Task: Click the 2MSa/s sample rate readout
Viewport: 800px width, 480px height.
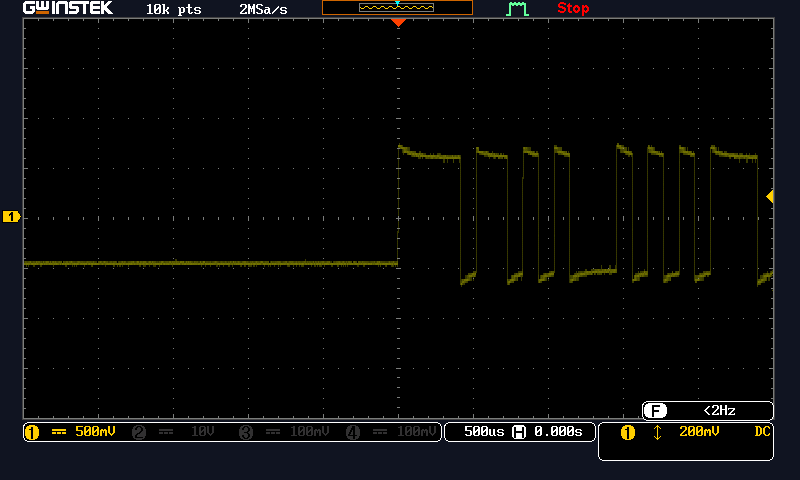Action: click(263, 9)
